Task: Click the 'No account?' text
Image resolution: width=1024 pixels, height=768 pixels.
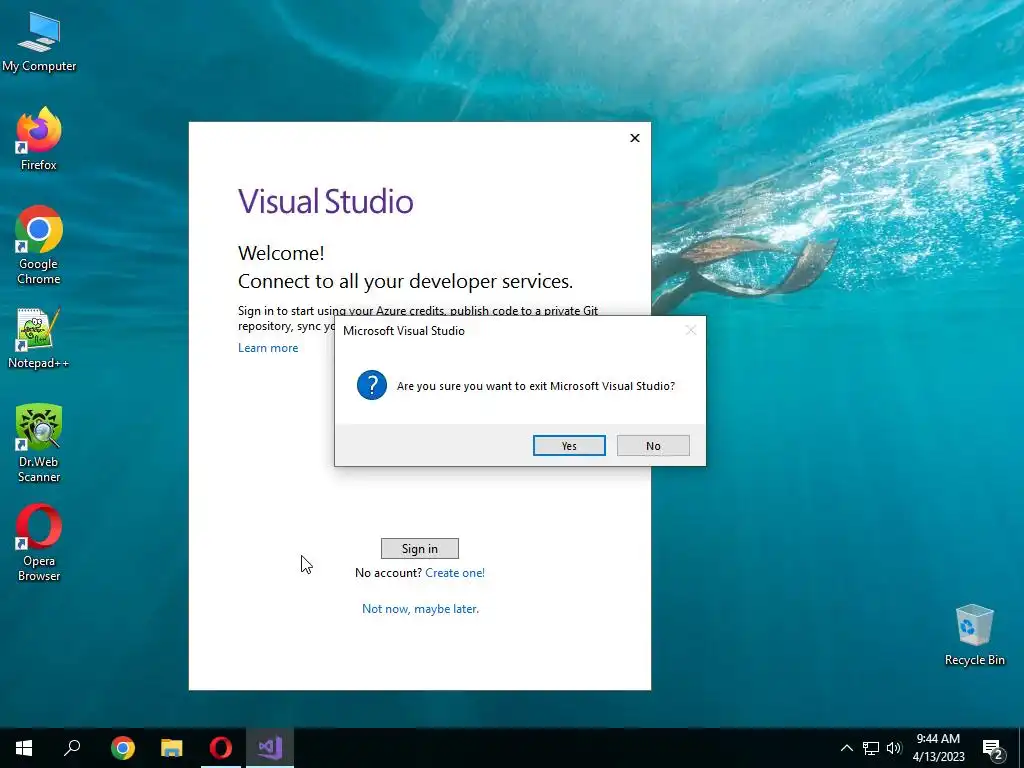Action: [389, 573]
